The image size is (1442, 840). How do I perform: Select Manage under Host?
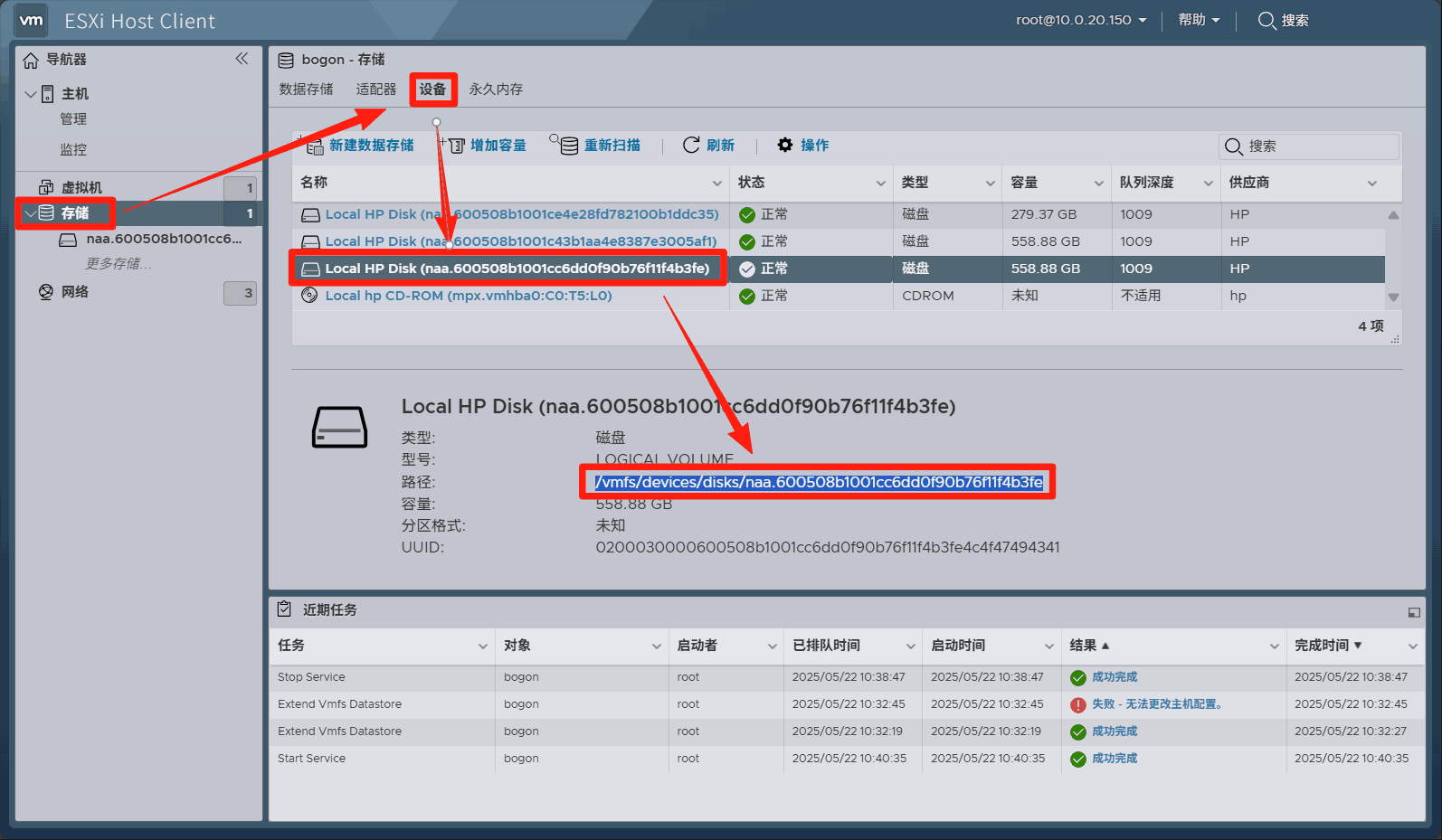tap(73, 119)
